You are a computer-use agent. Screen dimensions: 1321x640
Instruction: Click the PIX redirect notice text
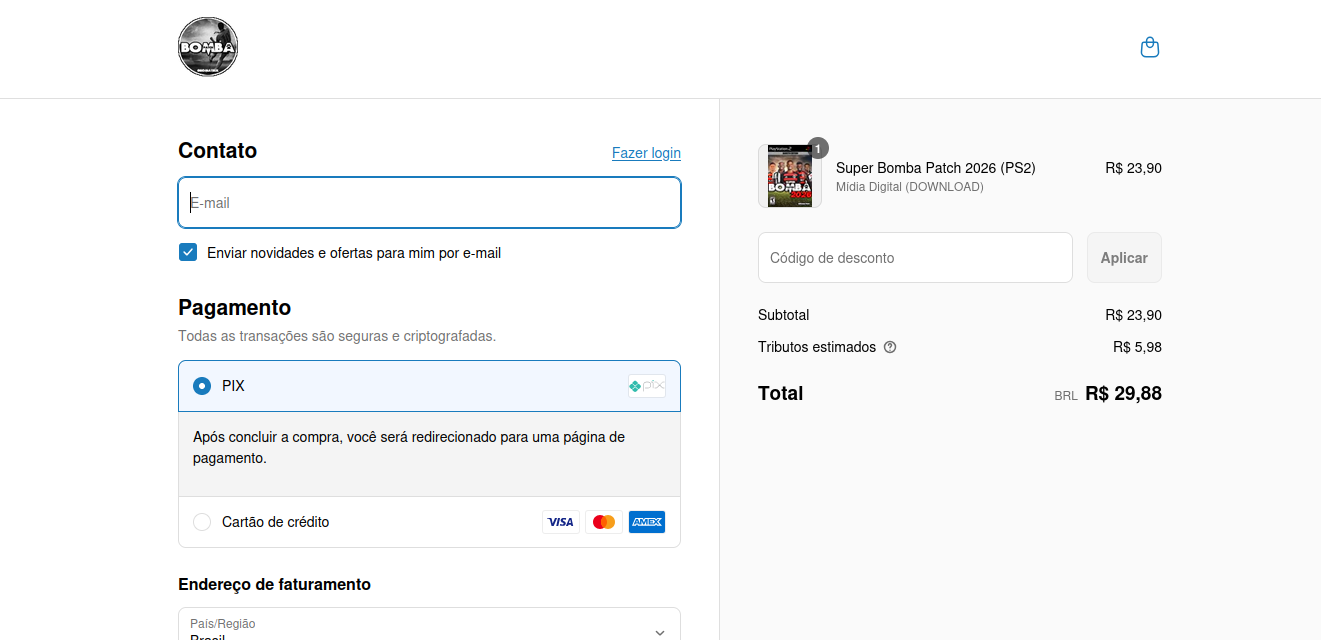point(409,448)
